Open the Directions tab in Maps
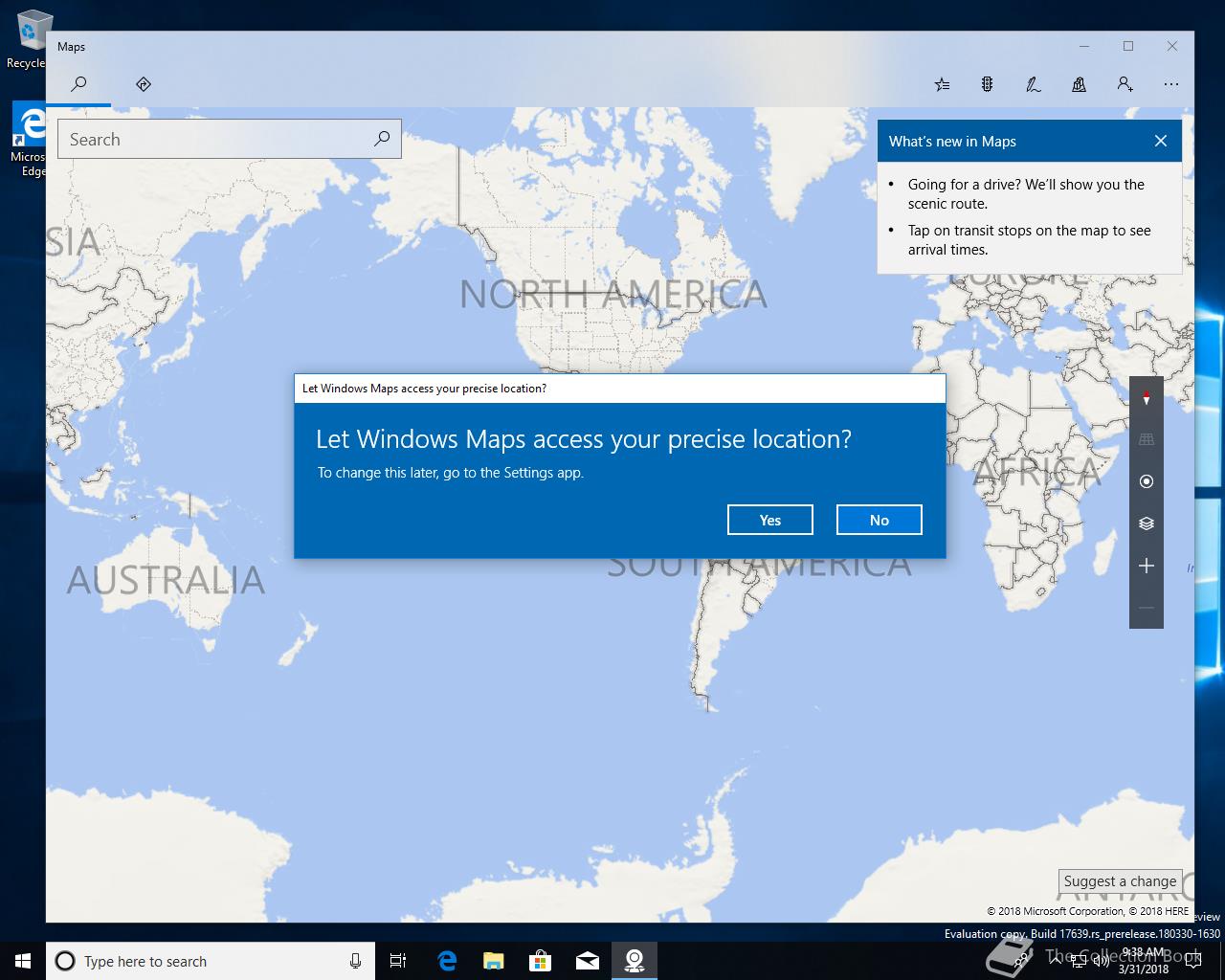 144,84
